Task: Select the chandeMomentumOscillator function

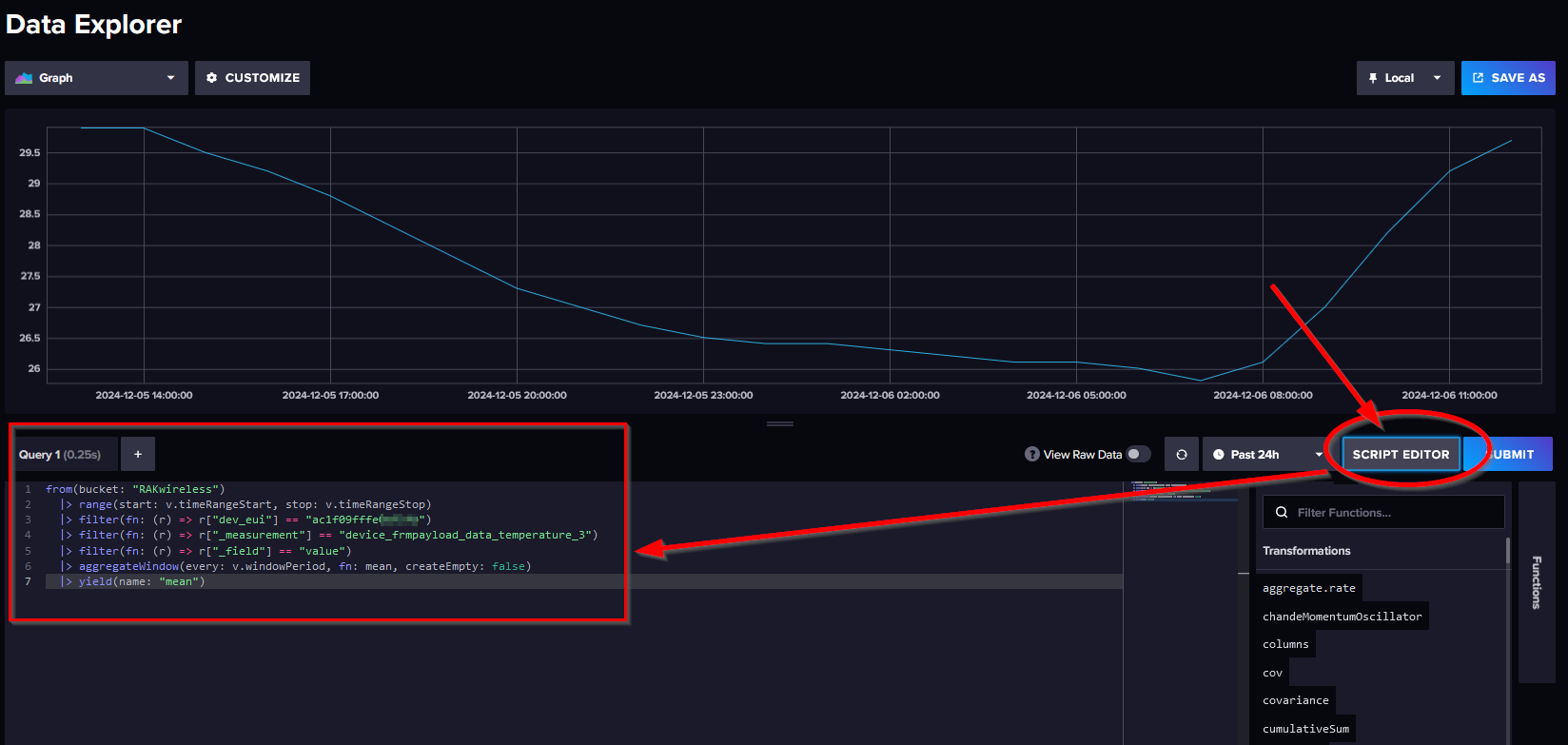Action: (1343, 617)
